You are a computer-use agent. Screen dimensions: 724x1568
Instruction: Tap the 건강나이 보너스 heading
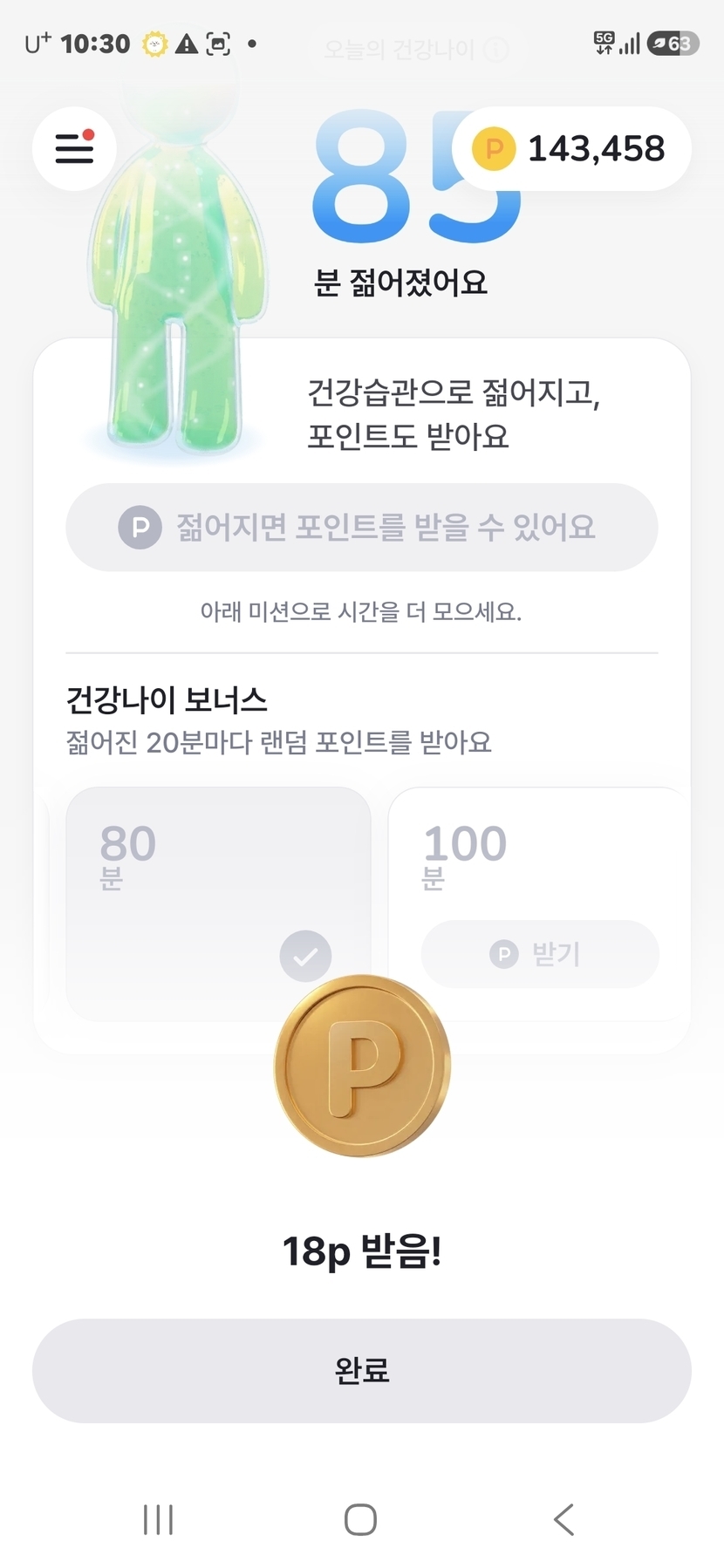(167, 699)
